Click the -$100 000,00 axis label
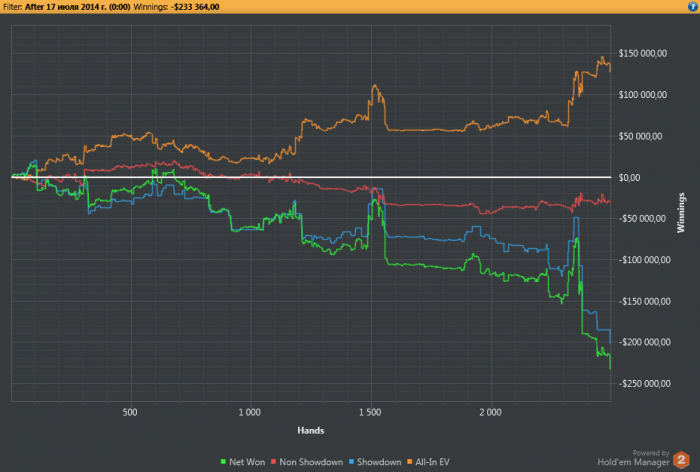700x472 pixels. (x=644, y=260)
